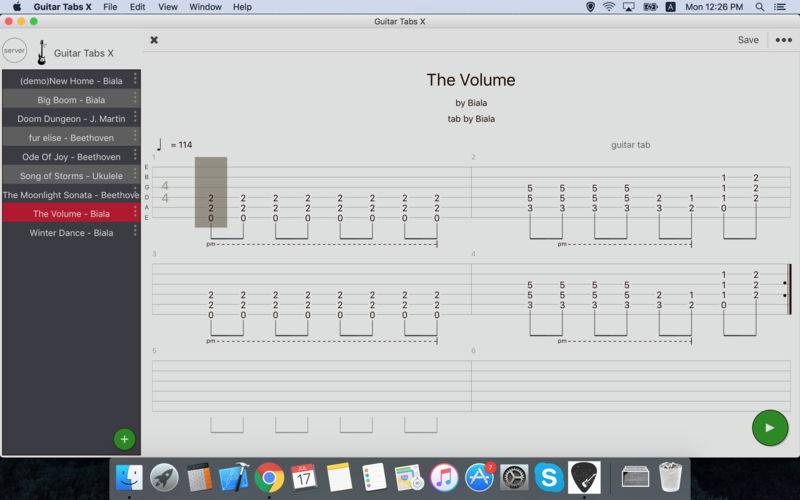The image size is (800, 500).
Task: Open the three-dot more options menu
Action: pyautogui.click(x=784, y=40)
